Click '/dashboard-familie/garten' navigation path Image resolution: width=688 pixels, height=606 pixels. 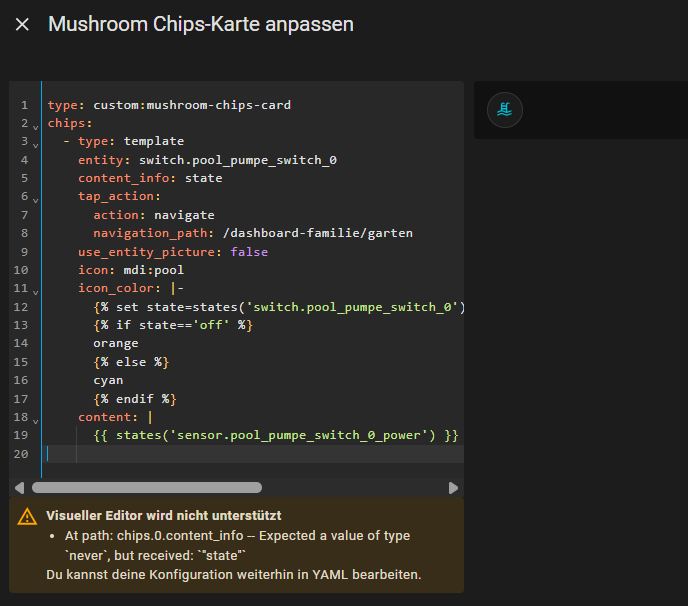click(x=318, y=233)
